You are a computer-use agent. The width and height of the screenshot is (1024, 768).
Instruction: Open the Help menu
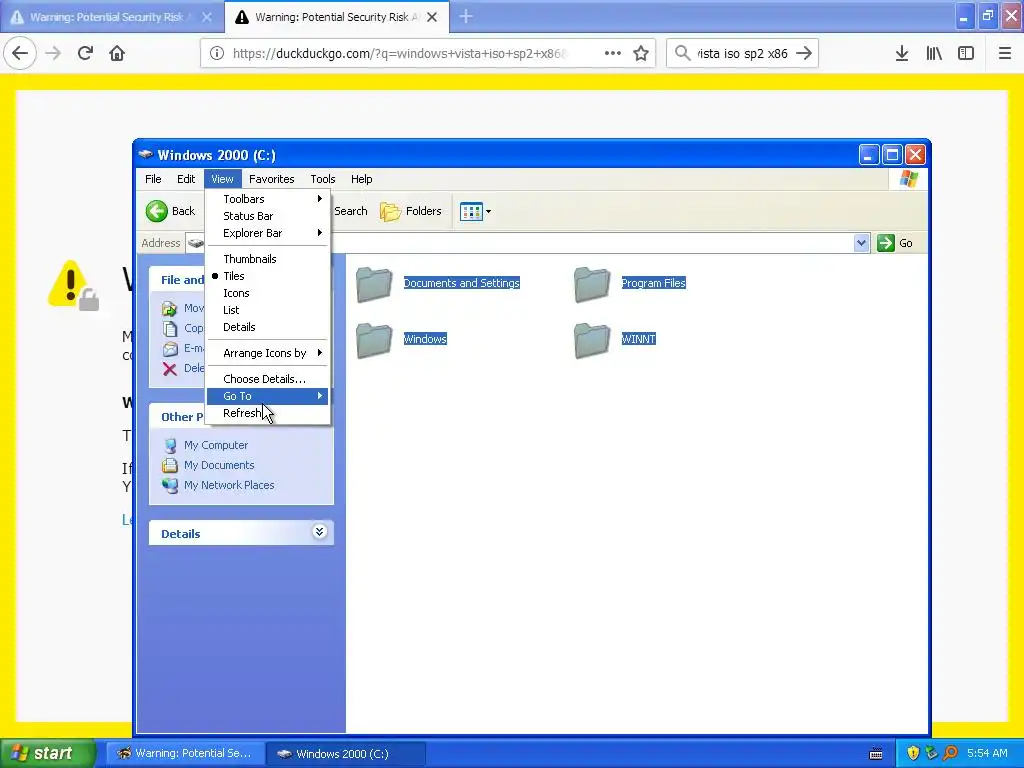pyautogui.click(x=361, y=179)
